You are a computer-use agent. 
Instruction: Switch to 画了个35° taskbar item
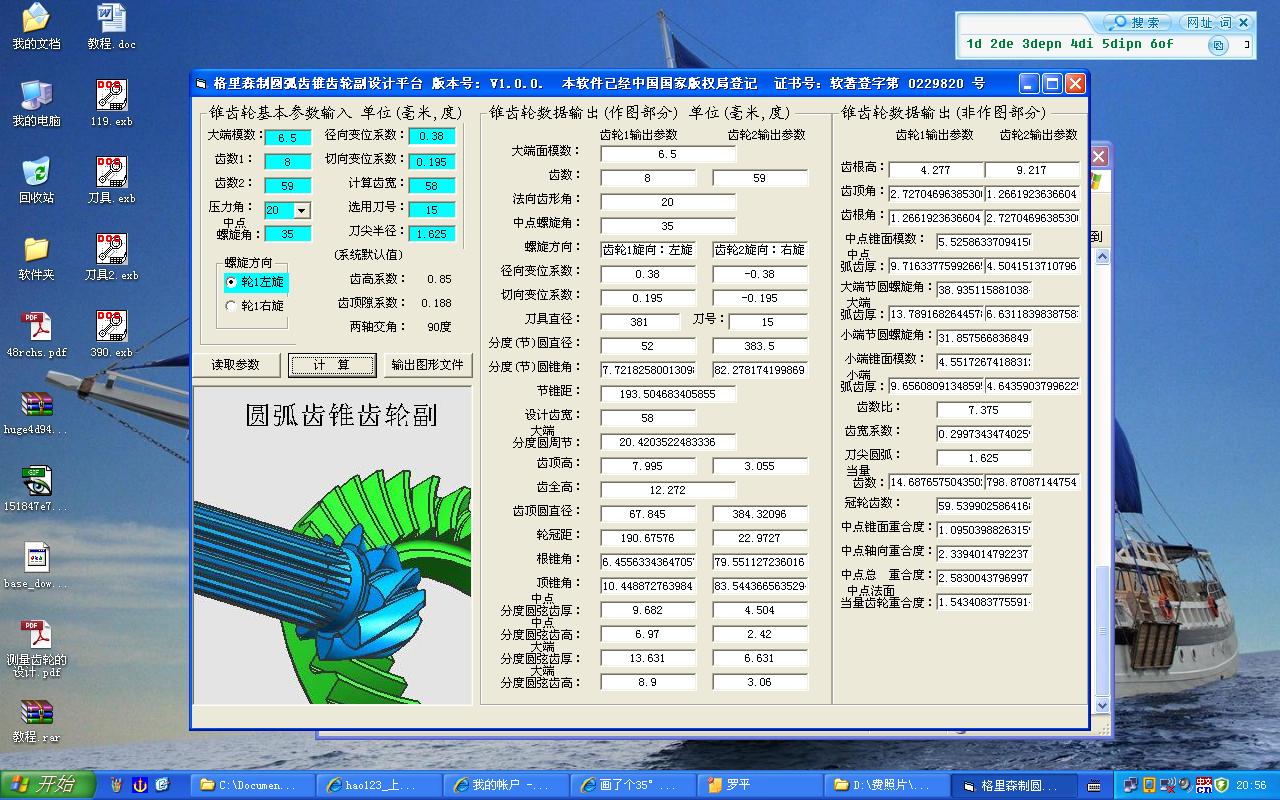click(x=634, y=785)
